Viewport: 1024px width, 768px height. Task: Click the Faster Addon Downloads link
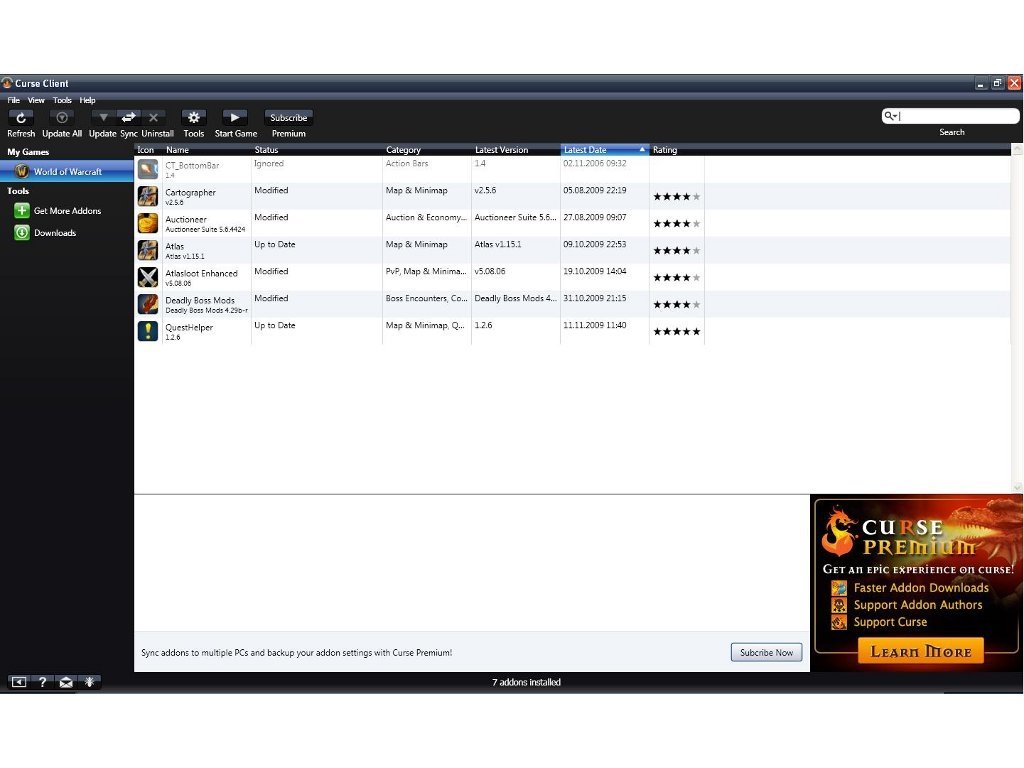921,588
